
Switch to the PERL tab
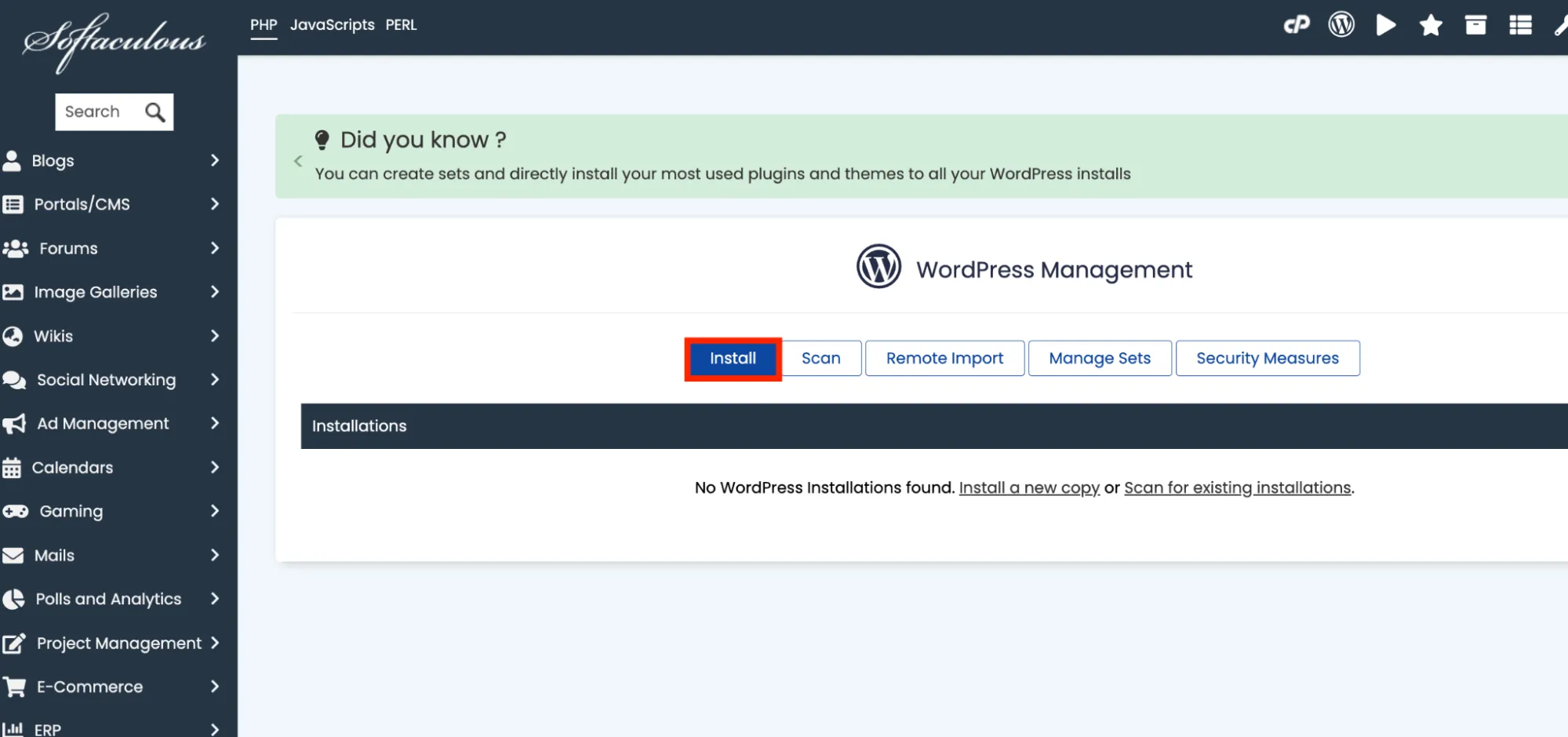pos(401,25)
